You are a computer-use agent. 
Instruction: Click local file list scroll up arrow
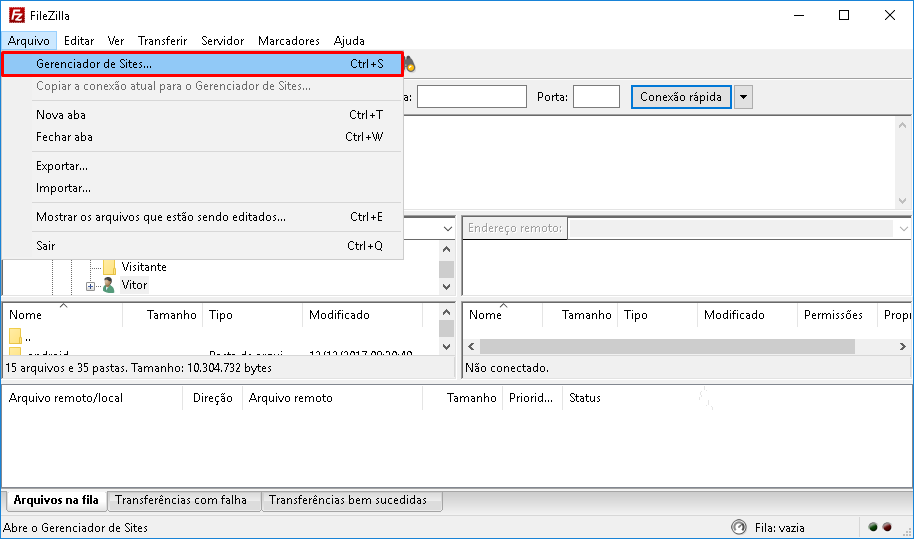coord(447,312)
